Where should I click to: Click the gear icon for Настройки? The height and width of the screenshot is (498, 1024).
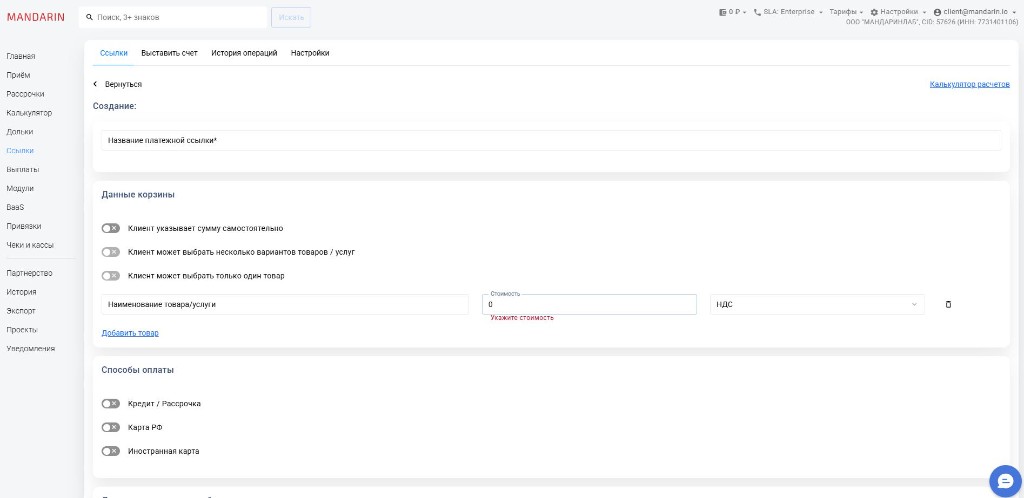(873, 12)
